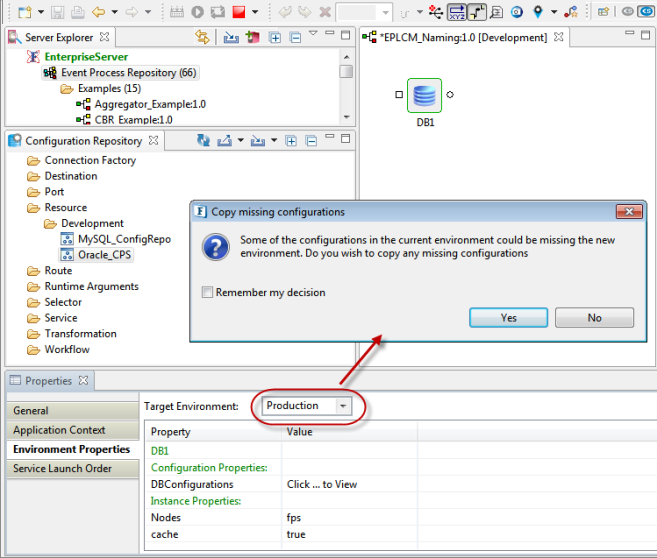
Task: Collapse all in Configuration Repository toolbar
Action: click(310, 141)
